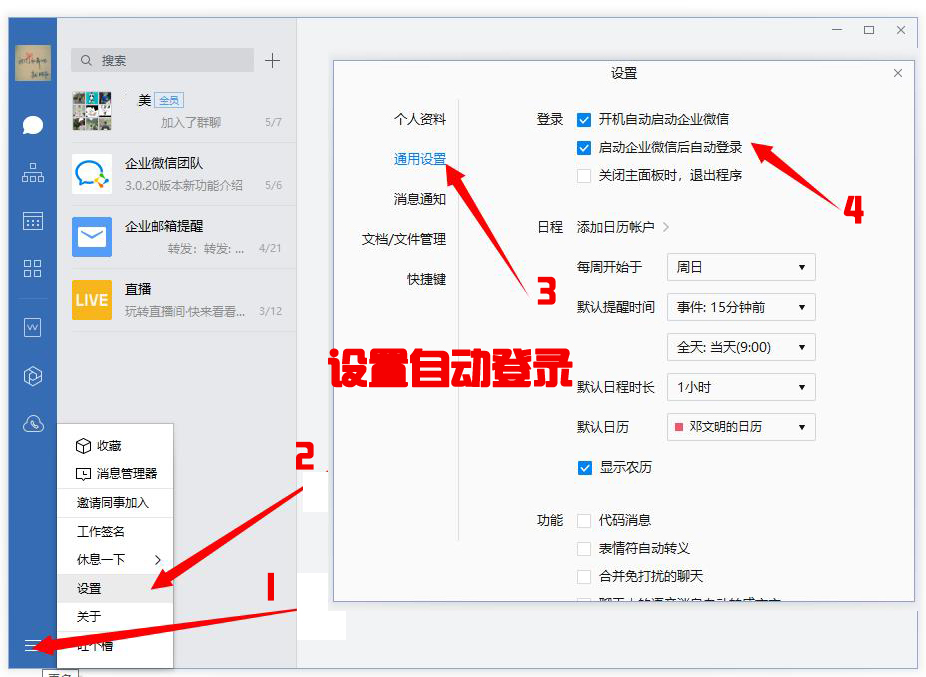Image resolution: width=926 pixels, height=677 pixels.
Task: Select 收藏 in the popup menu
Action: tap(115, 445)
